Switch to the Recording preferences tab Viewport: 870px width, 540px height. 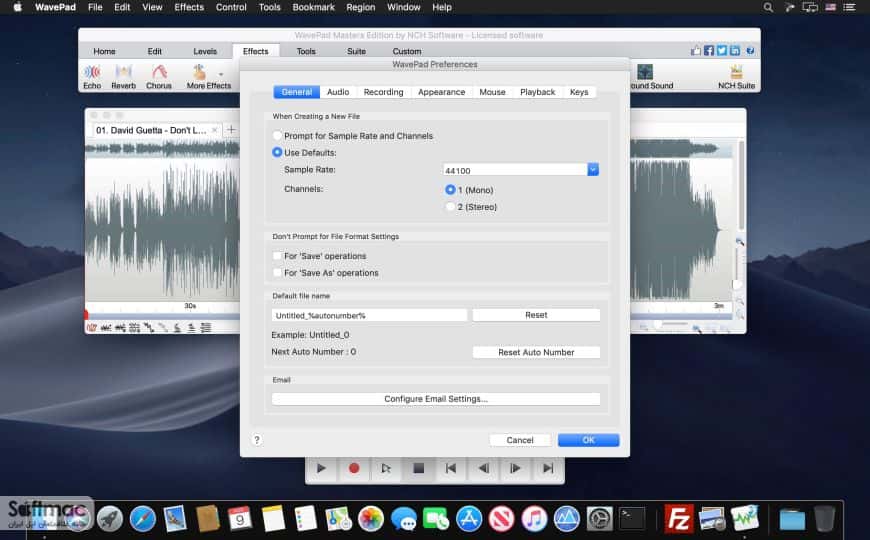pyautogui.click(x=383, y=92)
